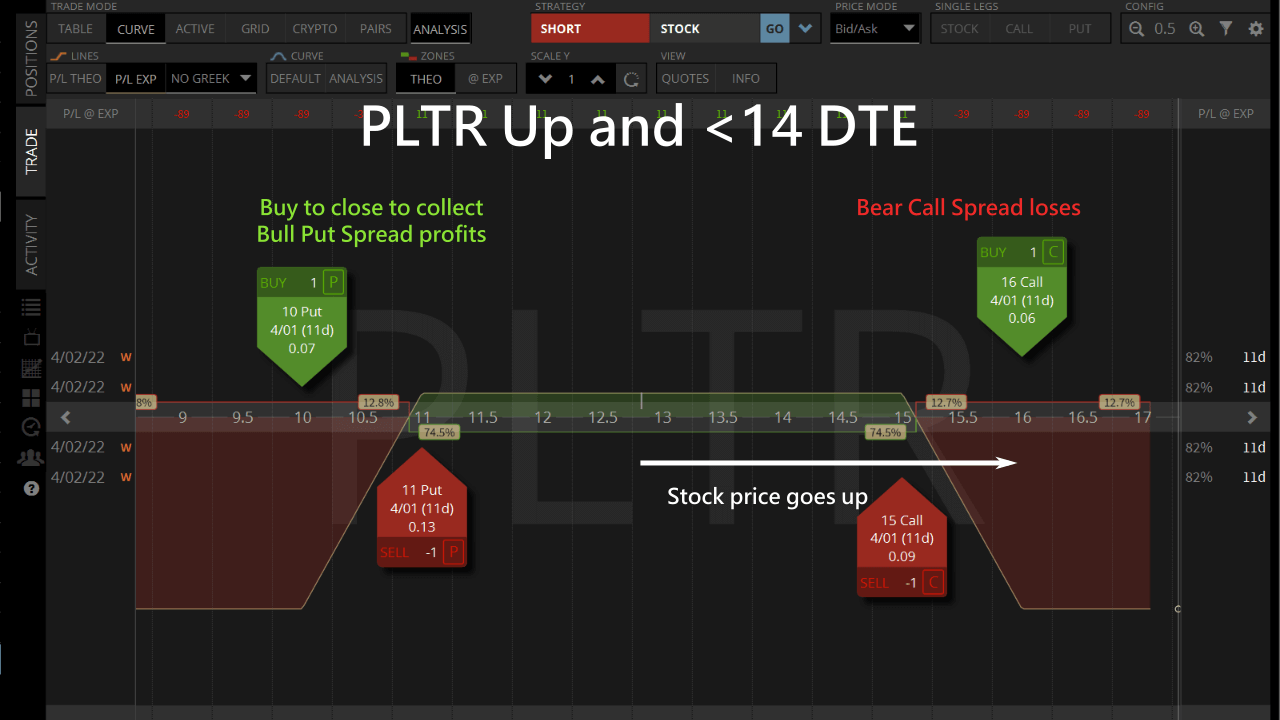Open the TRADE side tab
The width and height of the screenshot is (1280, 720).
click(x=31, y=151)
